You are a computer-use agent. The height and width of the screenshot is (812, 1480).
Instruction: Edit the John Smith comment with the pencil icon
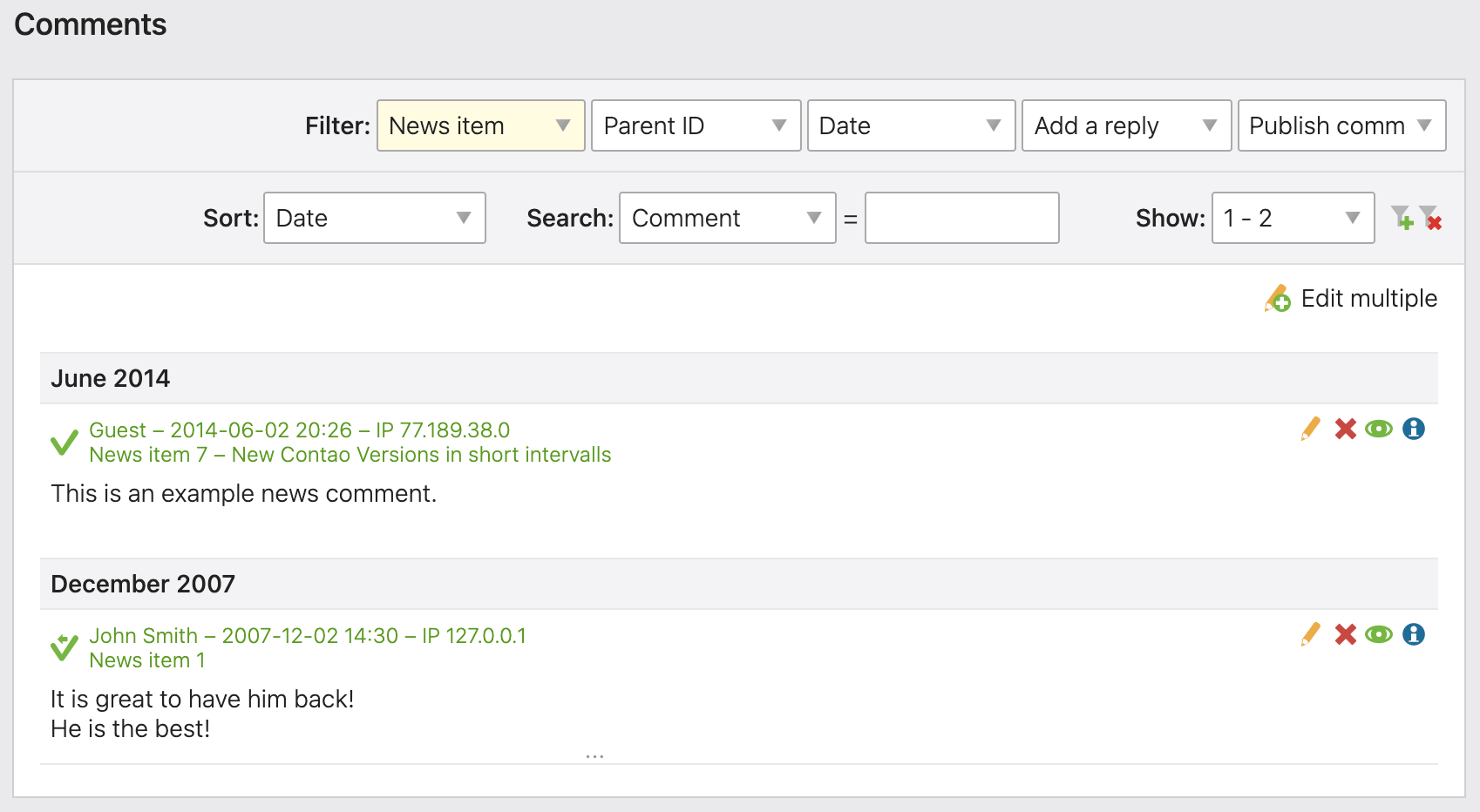point(1310,634)
